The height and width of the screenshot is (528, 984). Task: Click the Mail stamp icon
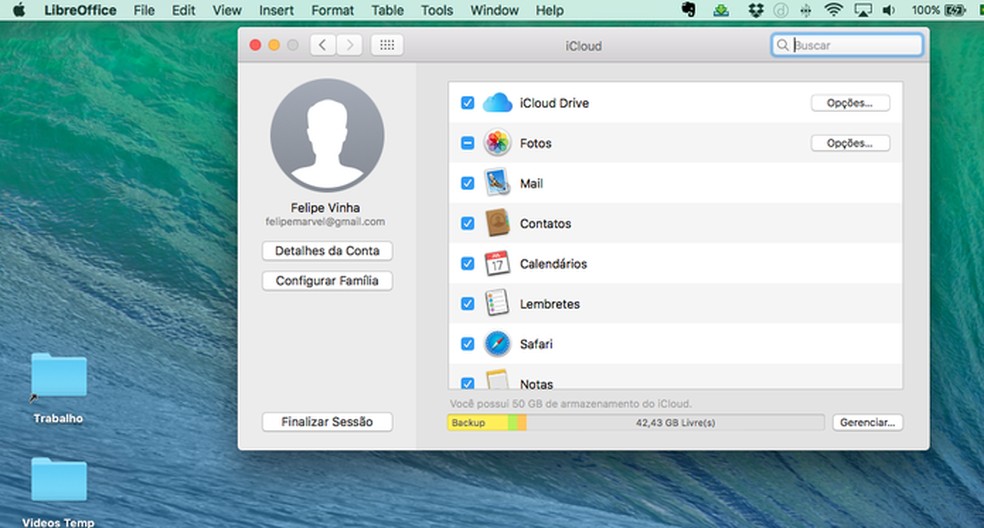[497, 183]
